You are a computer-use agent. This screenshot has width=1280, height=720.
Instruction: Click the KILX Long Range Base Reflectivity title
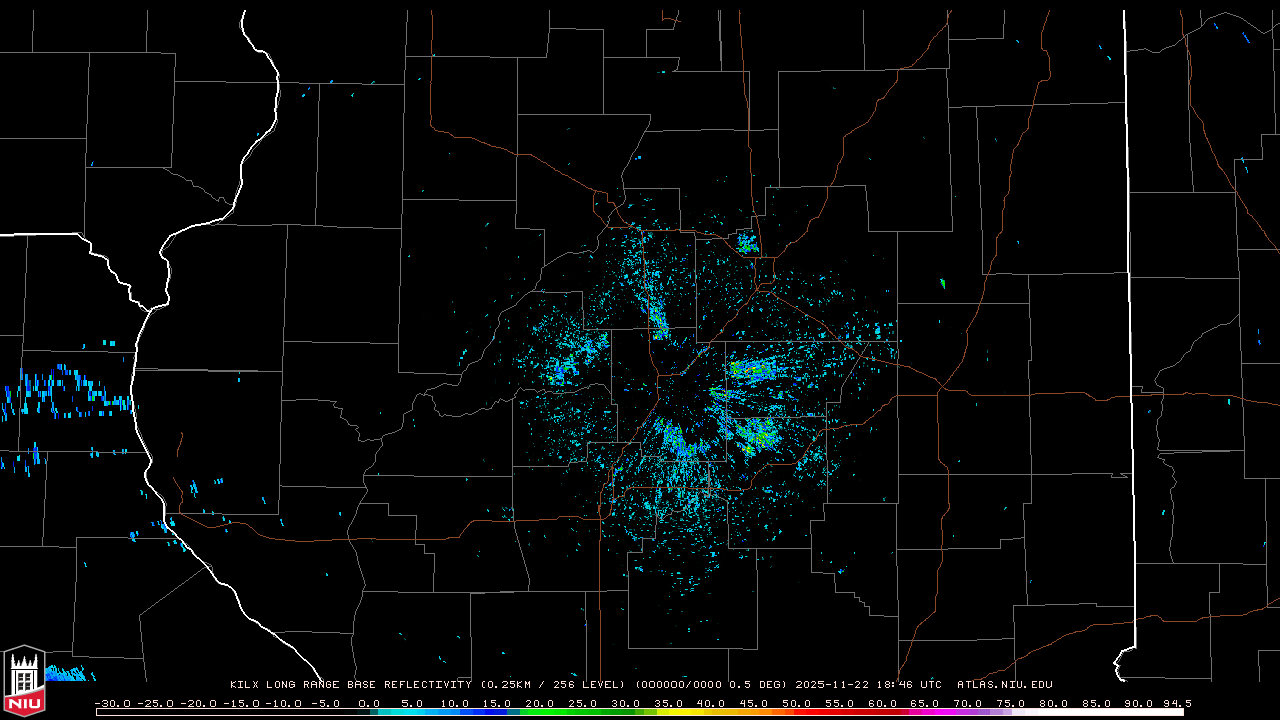click(350, 685)
